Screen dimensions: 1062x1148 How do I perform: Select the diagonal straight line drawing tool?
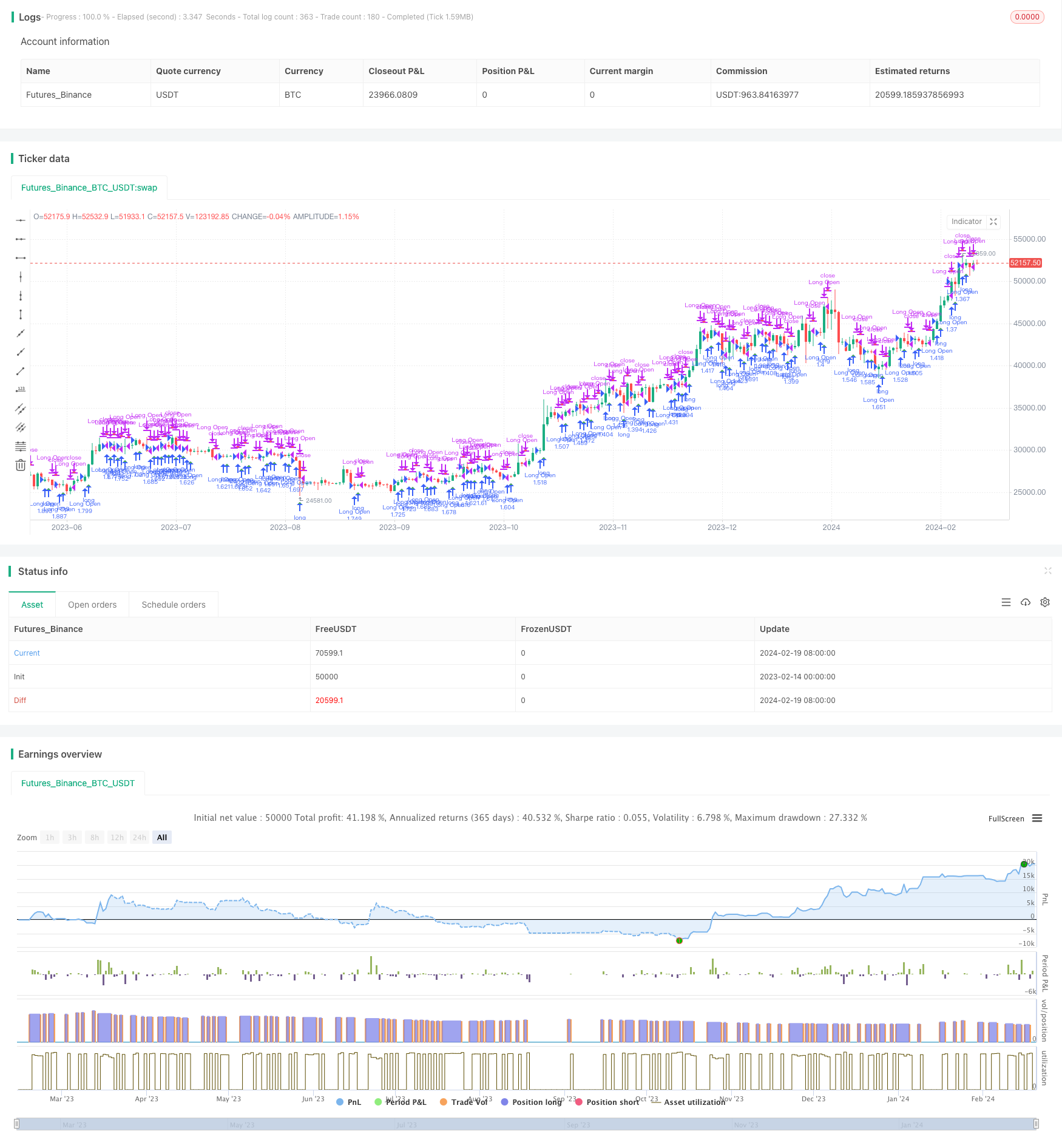point(21,333)
